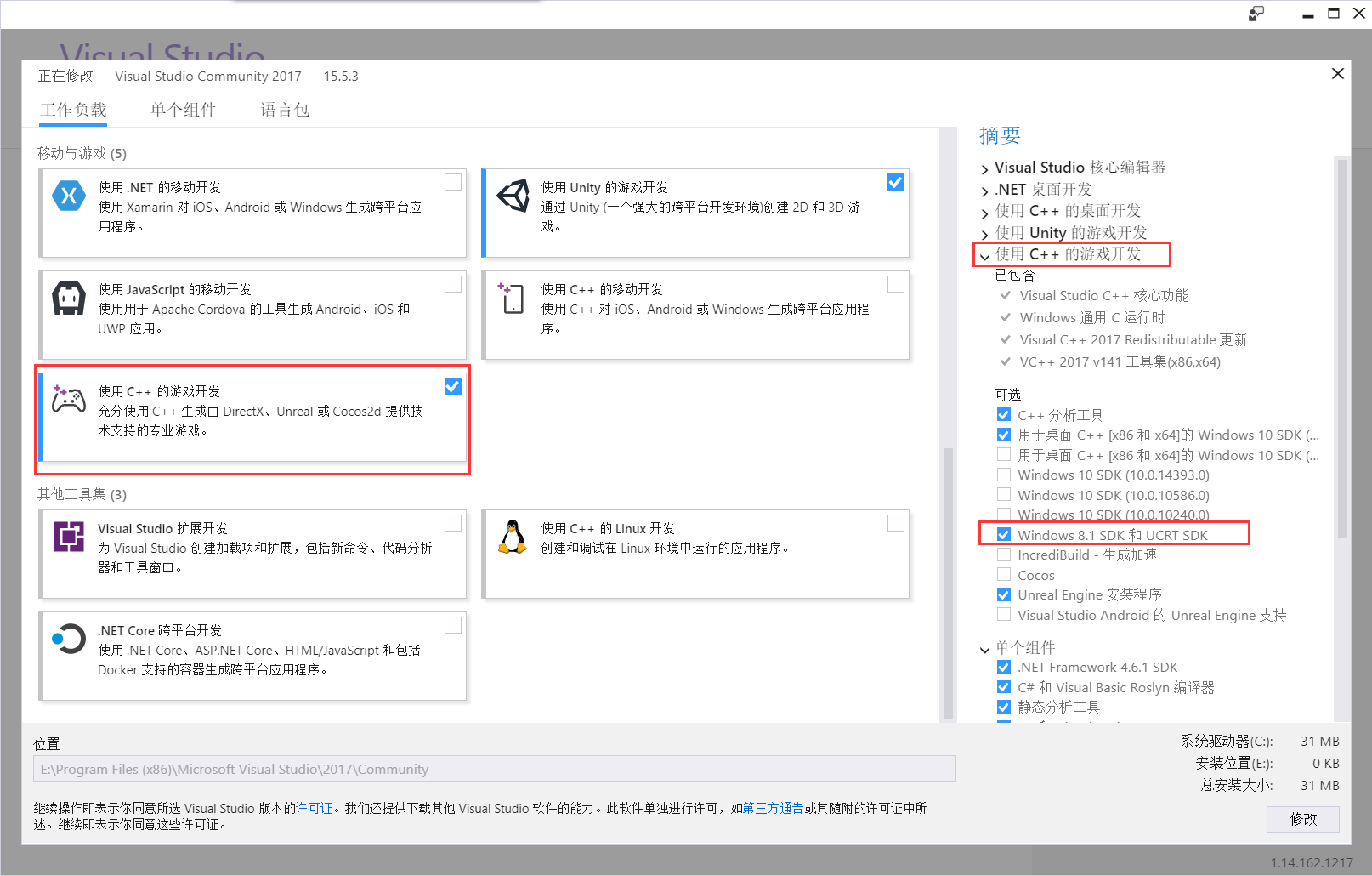This screenshot has height=876, width=1372.
Task: Close the modify workload dialog
Action: tap(1337, 74)
